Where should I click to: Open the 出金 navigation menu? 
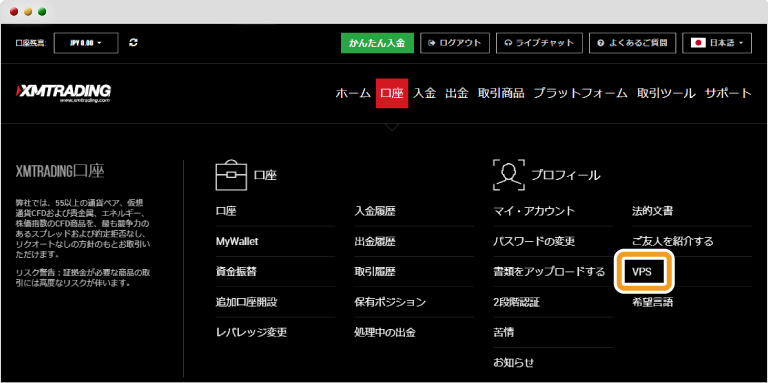pos(457,93)
